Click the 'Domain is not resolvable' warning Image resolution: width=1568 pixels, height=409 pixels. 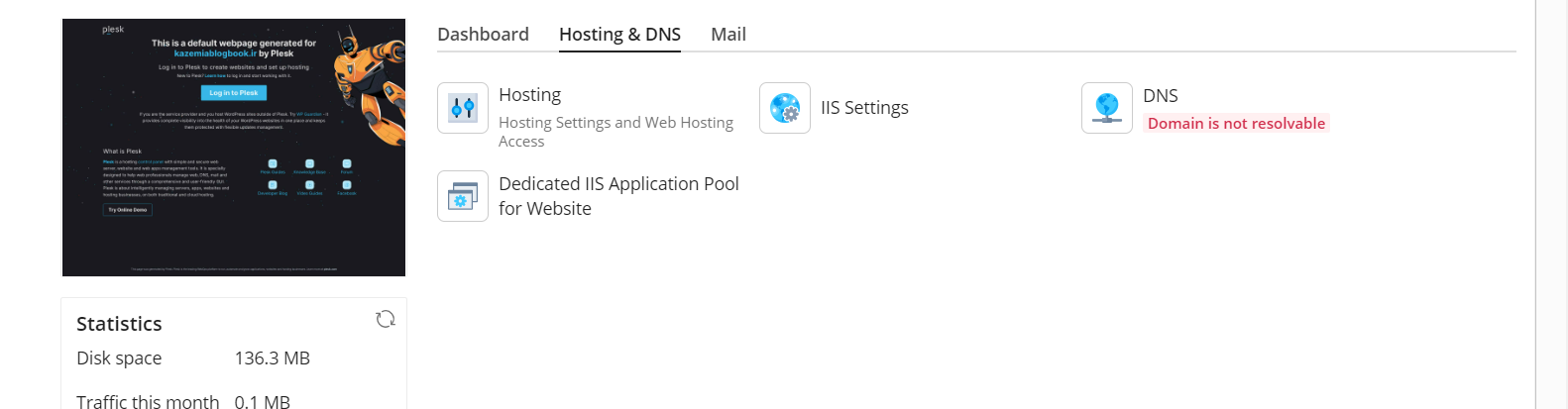(1235, 124)
